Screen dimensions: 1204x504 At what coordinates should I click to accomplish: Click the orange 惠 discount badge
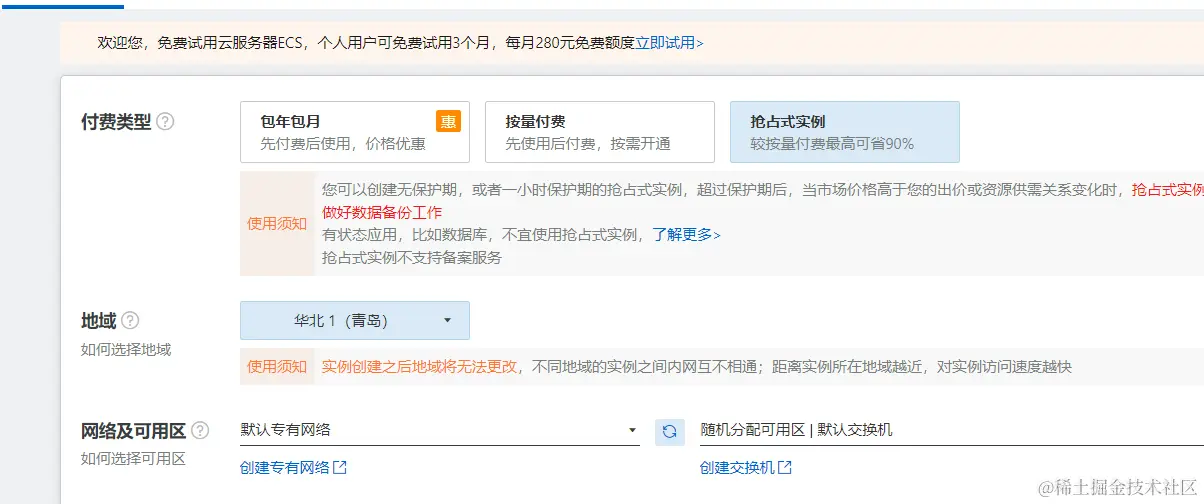(x=448, y=121)
